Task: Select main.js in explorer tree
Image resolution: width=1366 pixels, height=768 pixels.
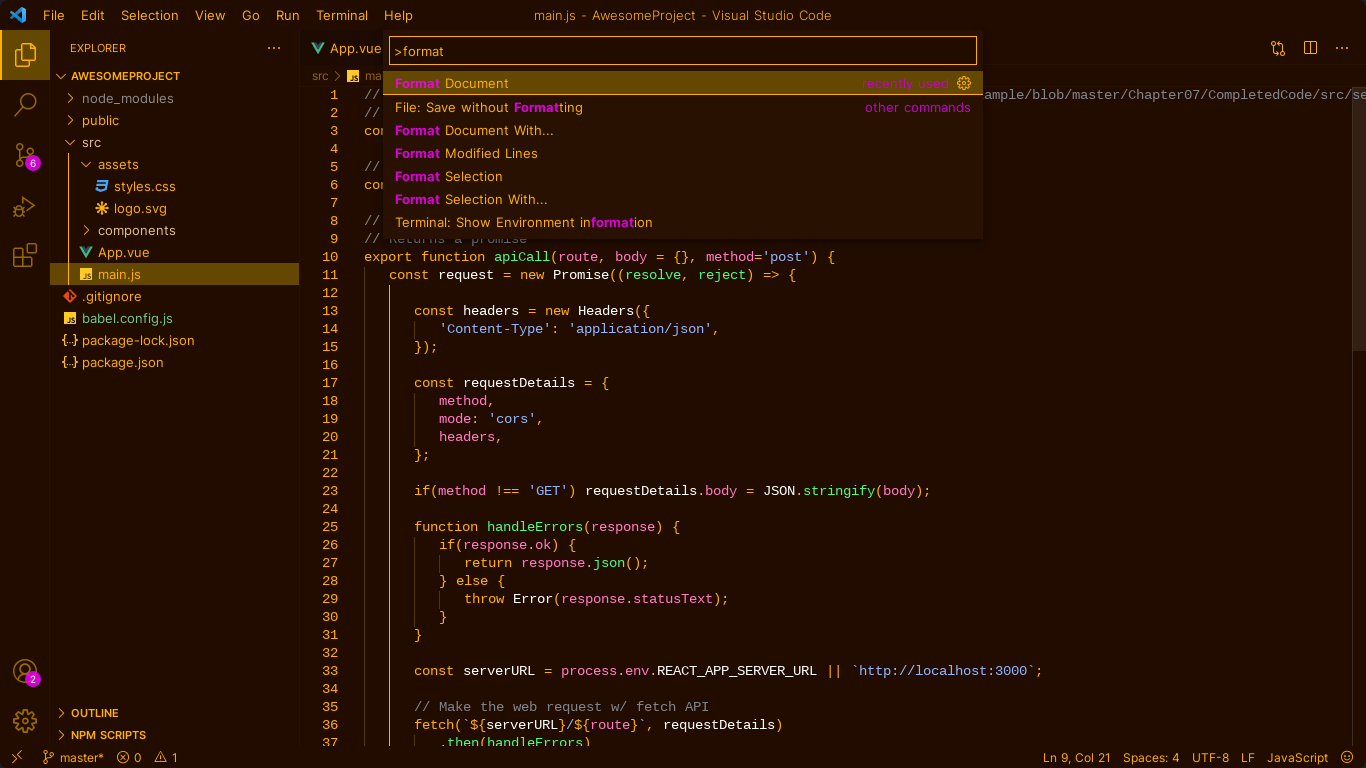Action: [174, 274]
